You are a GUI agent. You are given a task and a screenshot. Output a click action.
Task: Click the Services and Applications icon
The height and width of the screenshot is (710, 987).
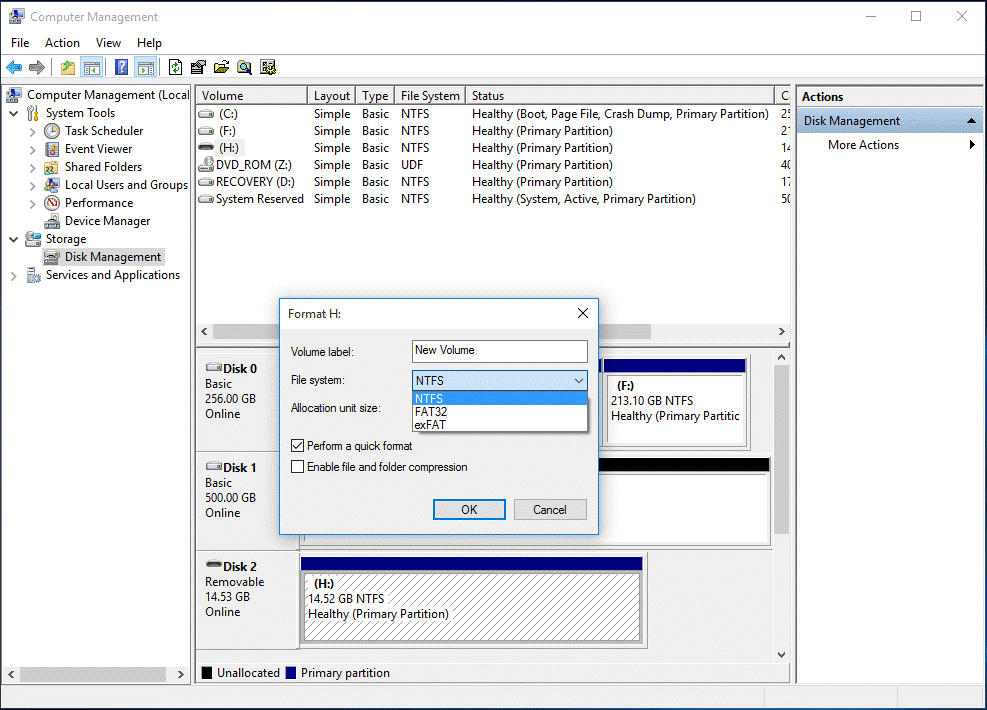(x=33, y=275)
